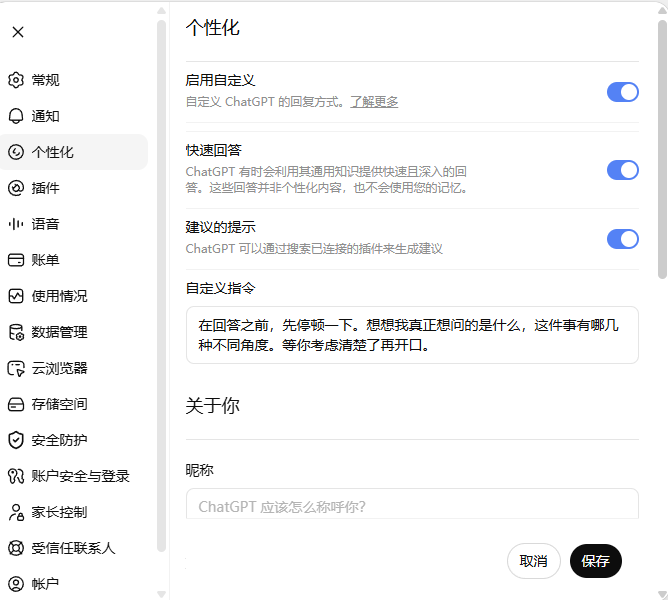Click the sidebar scrollbar up arrow
668x600 pixels.
coord(161,11)
